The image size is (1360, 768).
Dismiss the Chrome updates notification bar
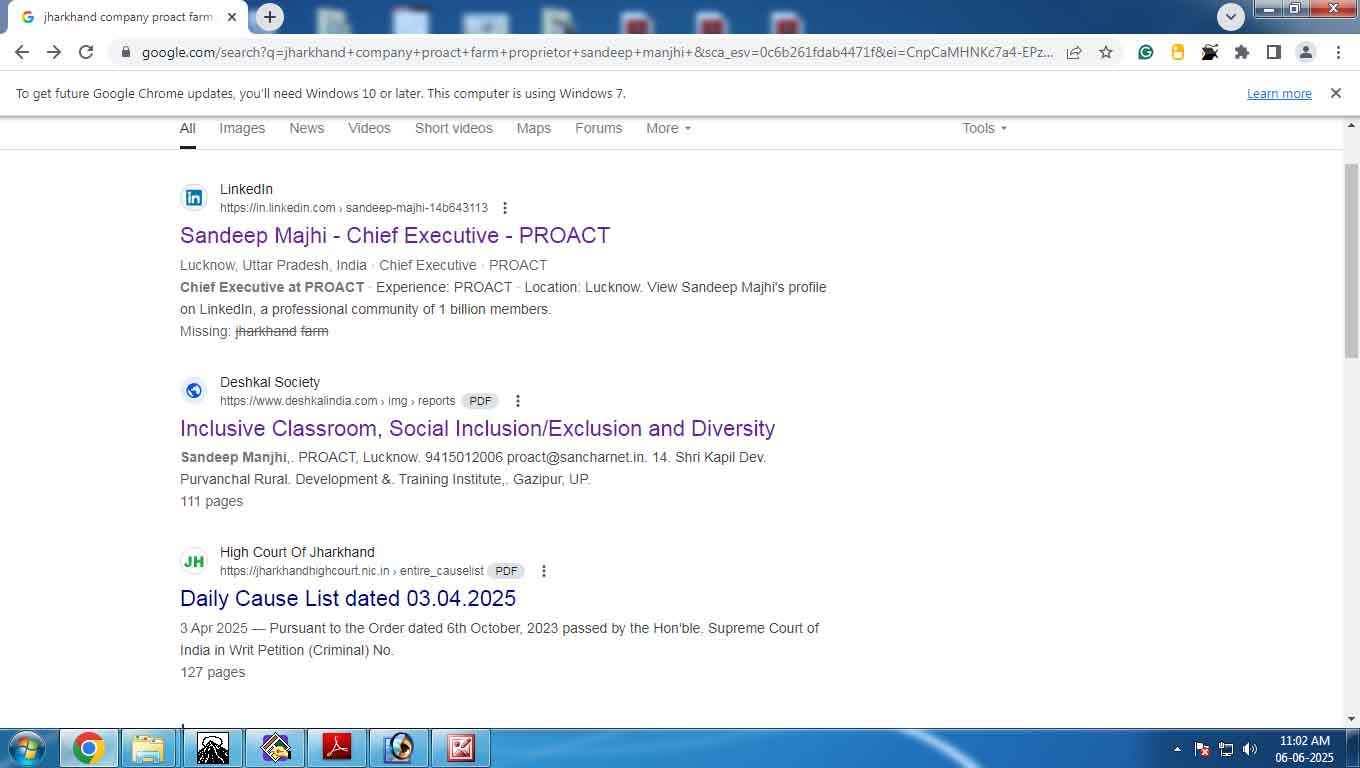coord(1335,93)
